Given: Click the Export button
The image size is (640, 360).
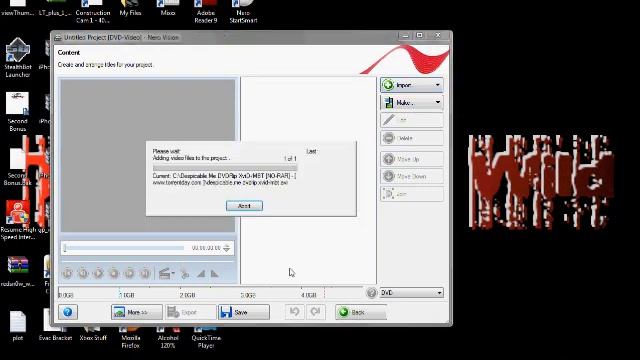Looking at the screenshot, I should (x=190, y=312).
